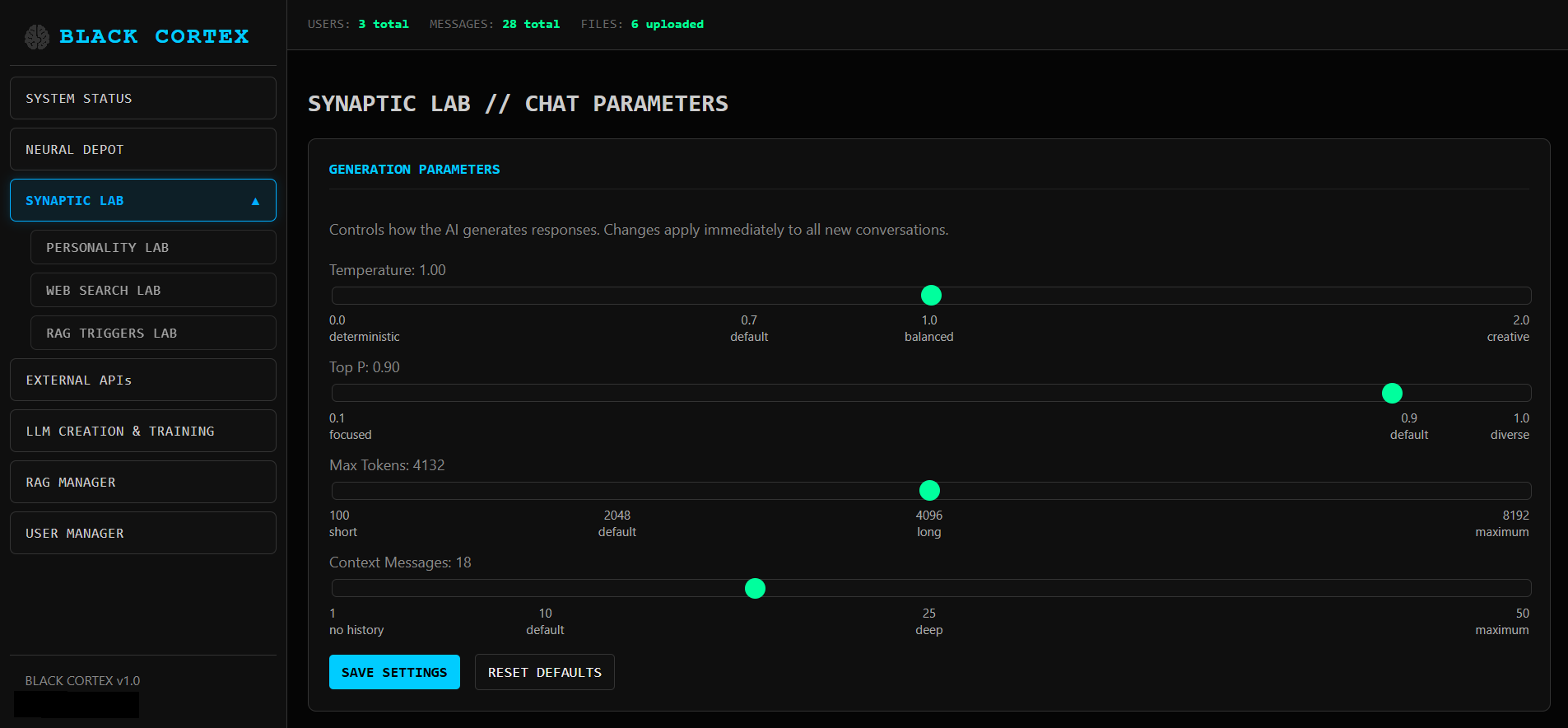Open LLM Creation & Training section
Viewport: 1568px width, 728px height.
pos(142,432)
